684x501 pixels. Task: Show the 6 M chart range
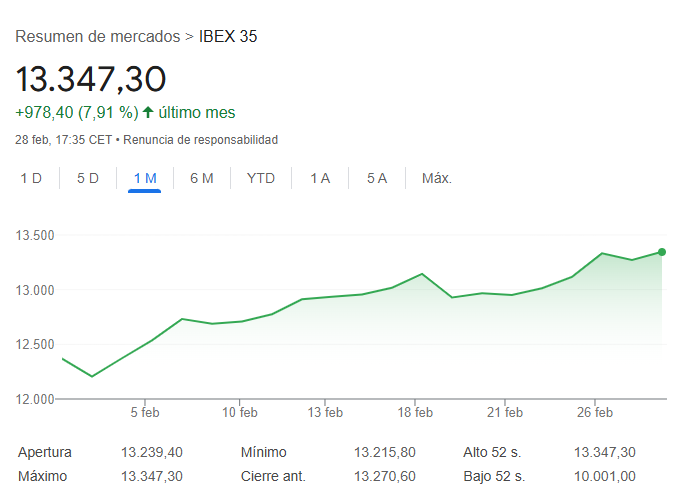202,178
